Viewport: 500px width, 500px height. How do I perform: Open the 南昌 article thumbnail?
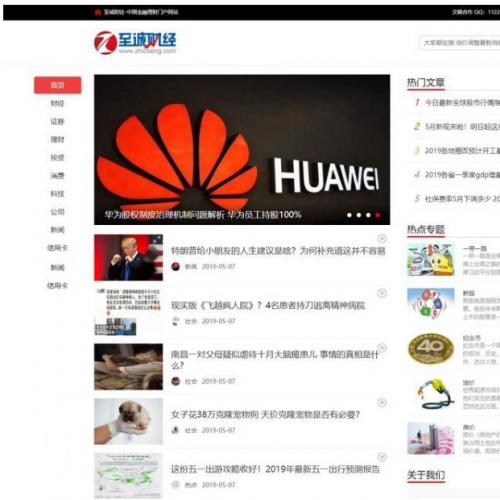(128, 367)
